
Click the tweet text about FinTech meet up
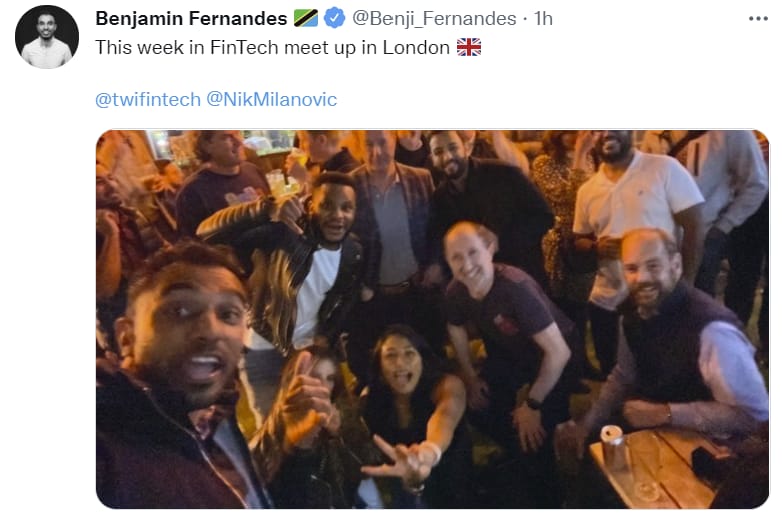tap(272, 47)
